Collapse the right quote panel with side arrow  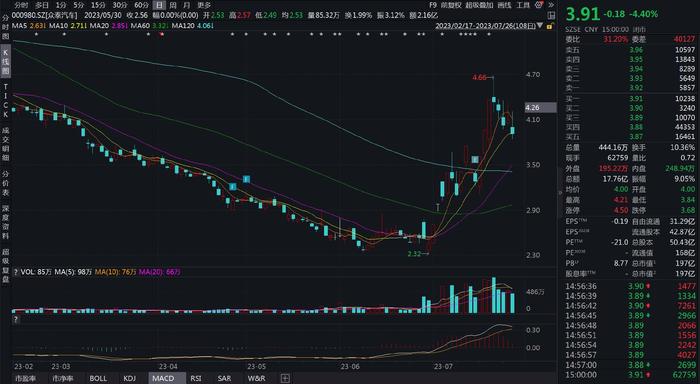[560, 192]
